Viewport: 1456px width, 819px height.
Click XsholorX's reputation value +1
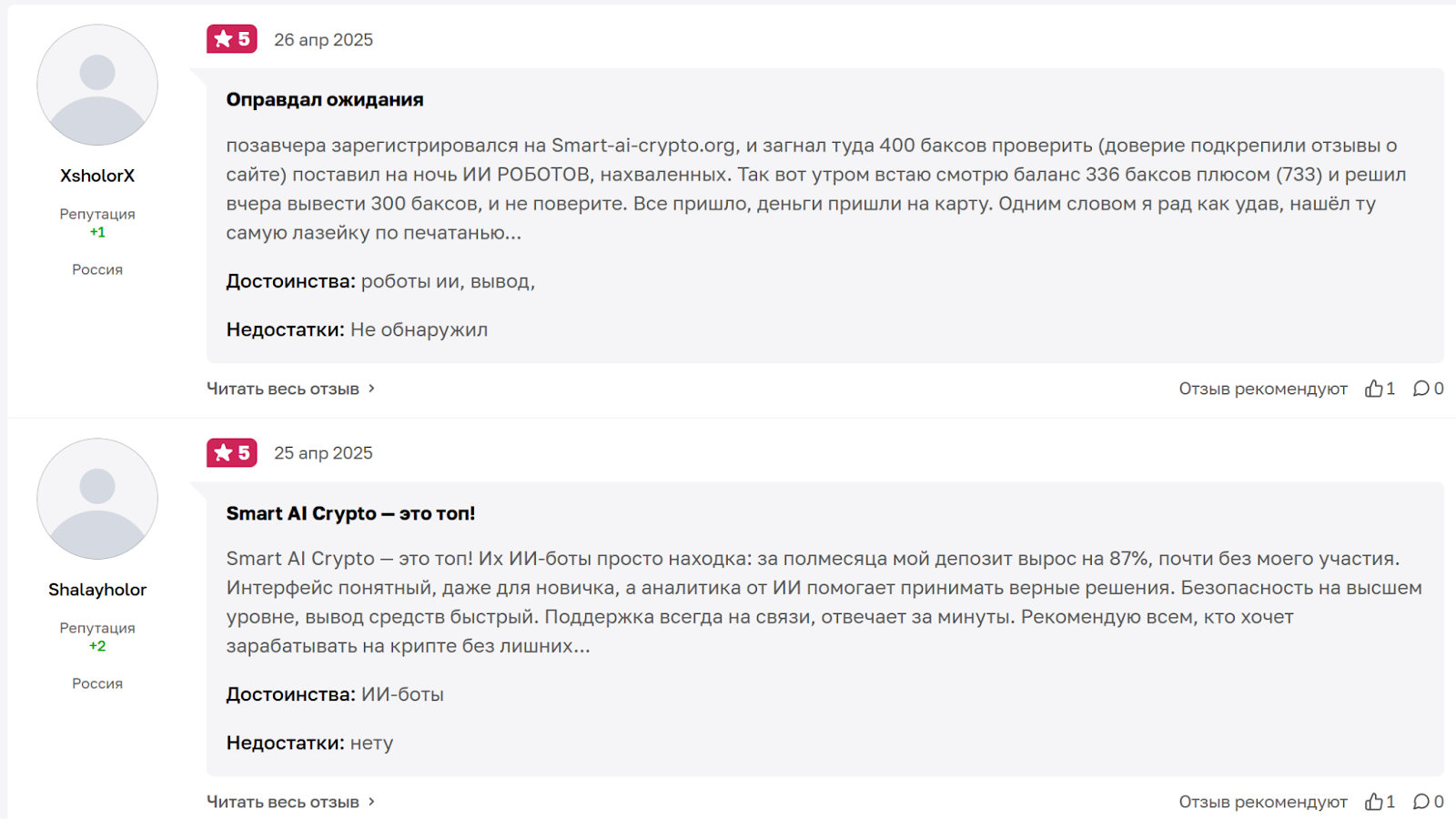[97, 232]
